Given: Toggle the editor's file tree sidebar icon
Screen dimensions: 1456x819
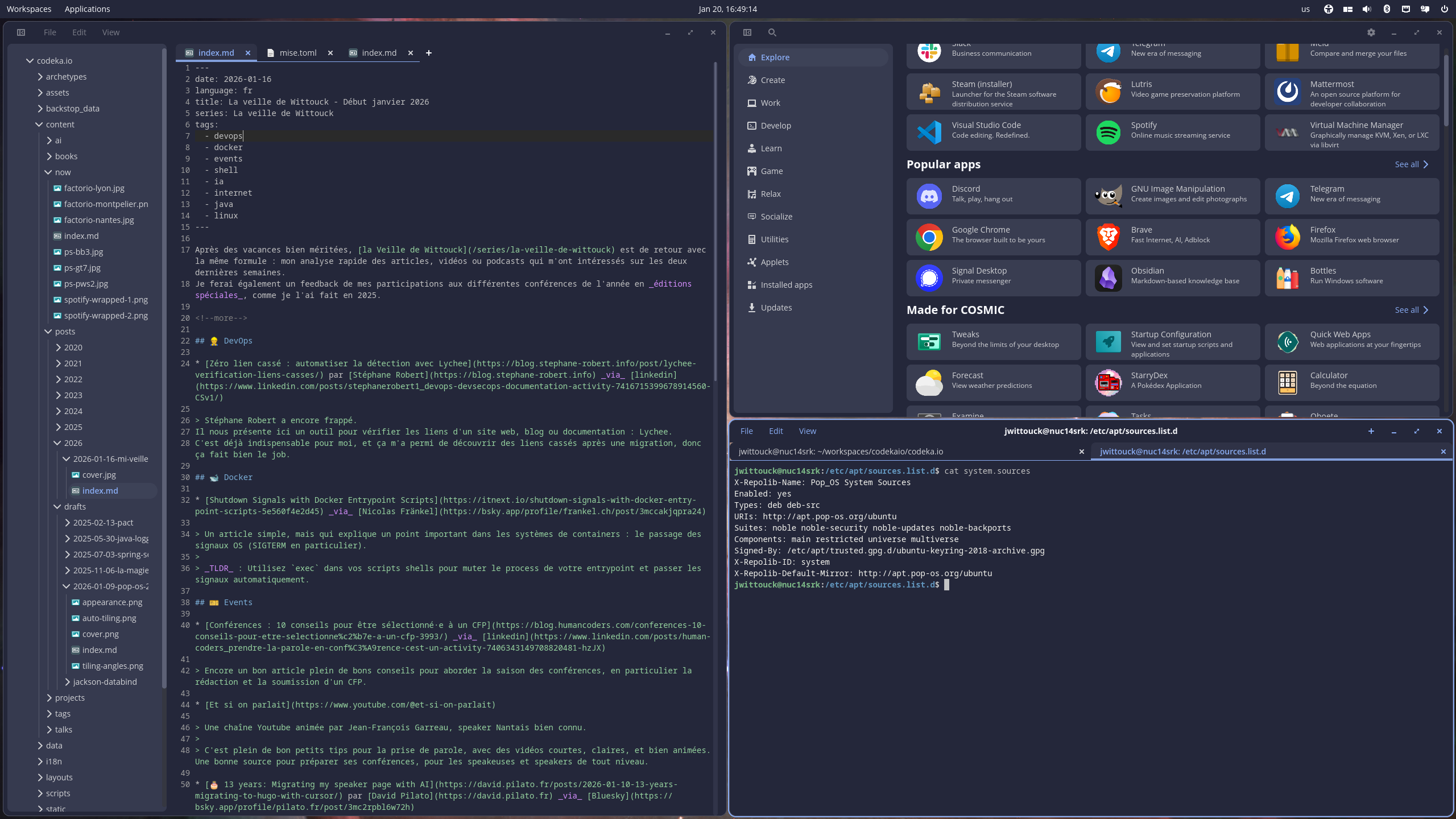Looking at the screenshot, I should (x=21, y=32).
